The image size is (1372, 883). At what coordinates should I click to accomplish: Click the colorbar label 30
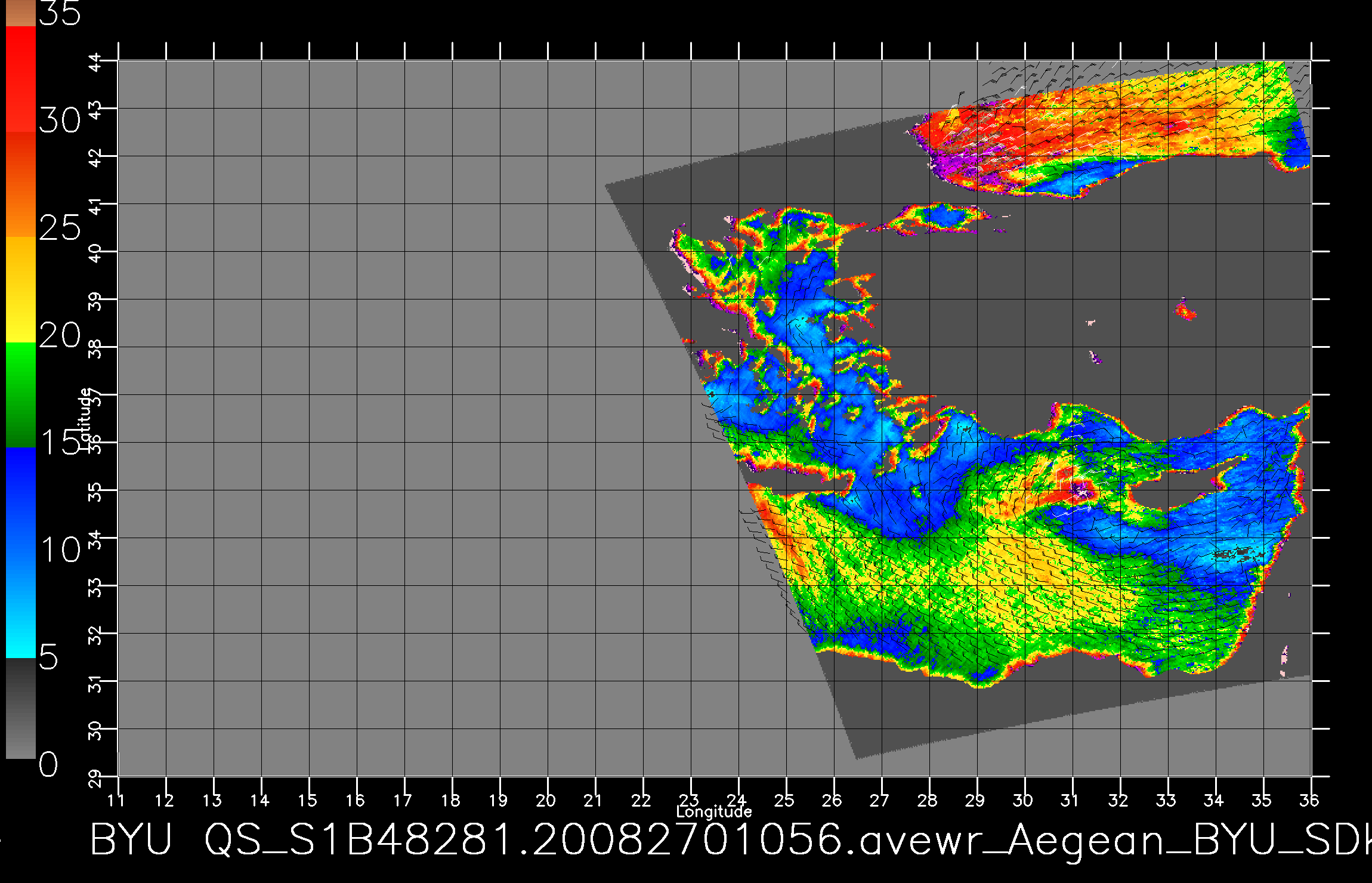[x=60, y=121]
